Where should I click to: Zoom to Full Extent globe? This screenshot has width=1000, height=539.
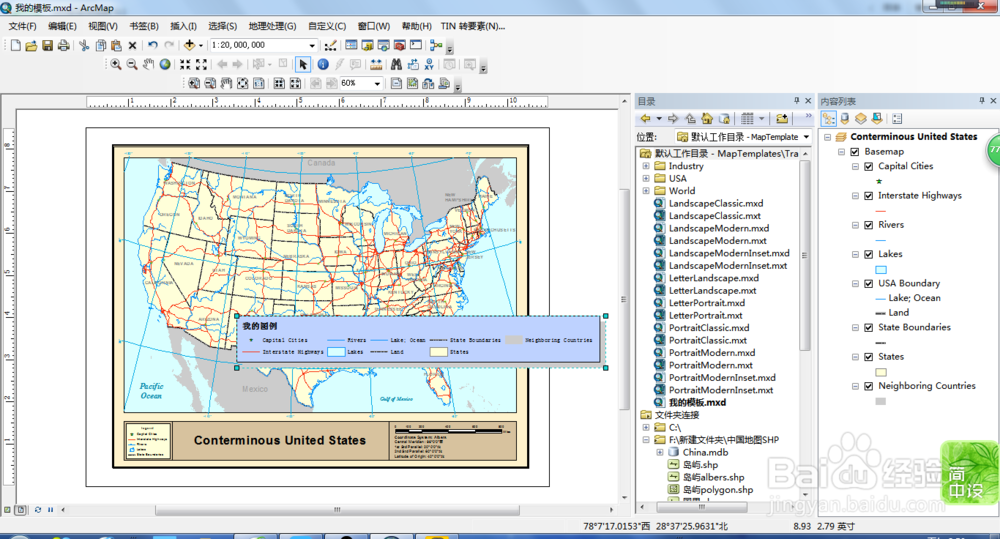pos(165,64)
